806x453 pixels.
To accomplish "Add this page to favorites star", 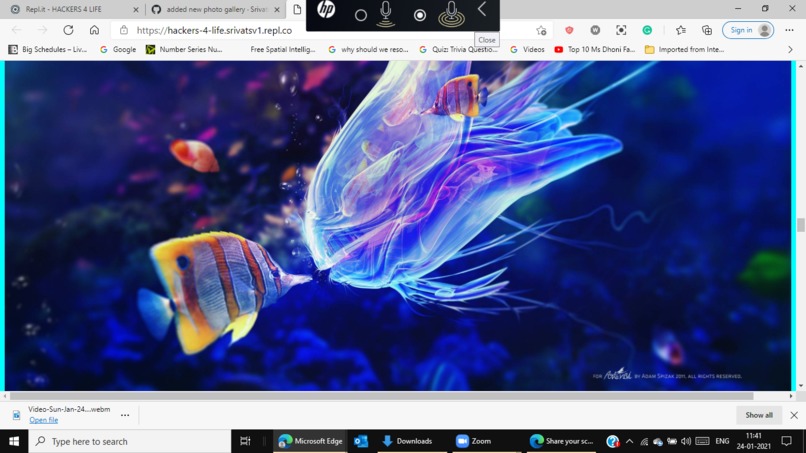I will click(541, 30).
